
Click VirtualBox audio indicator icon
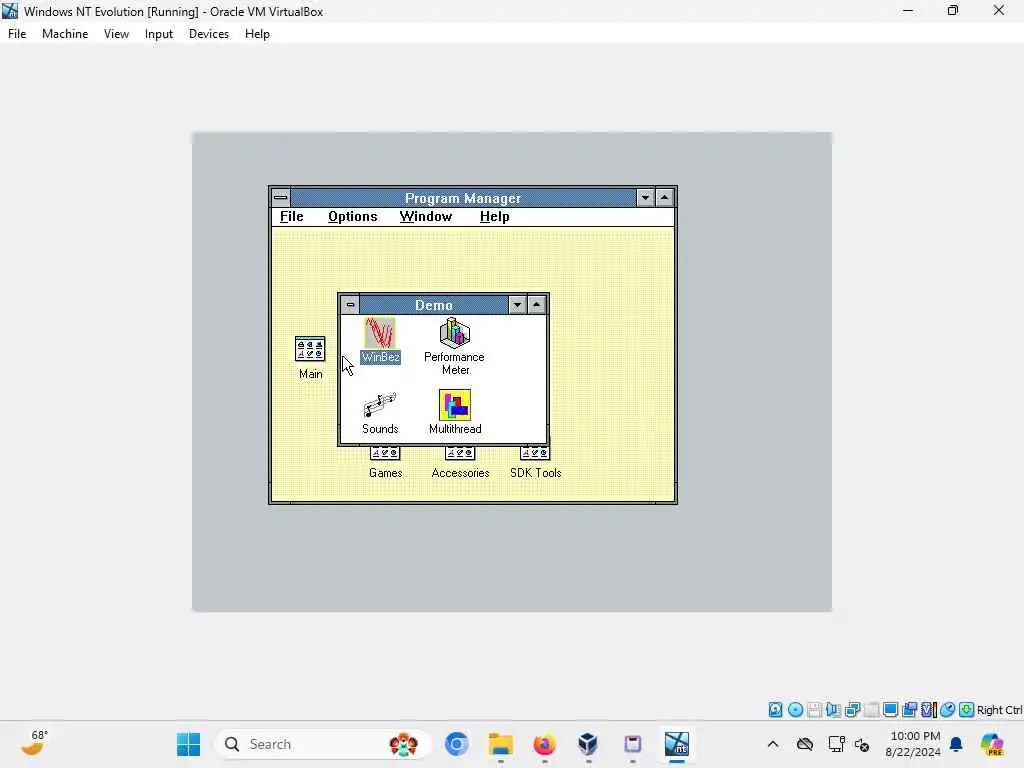click(x=833, y=710)
